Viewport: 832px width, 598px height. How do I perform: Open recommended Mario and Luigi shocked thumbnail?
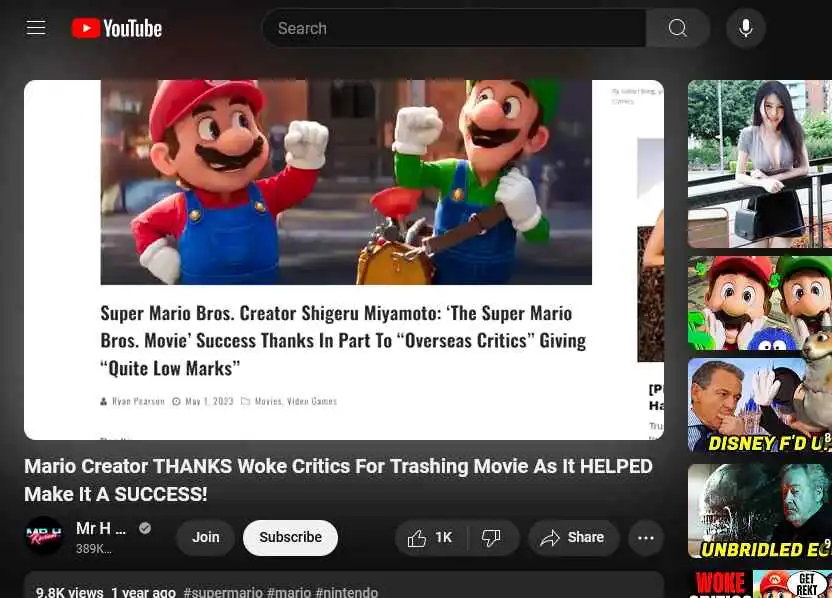click(x=760, y=303)
